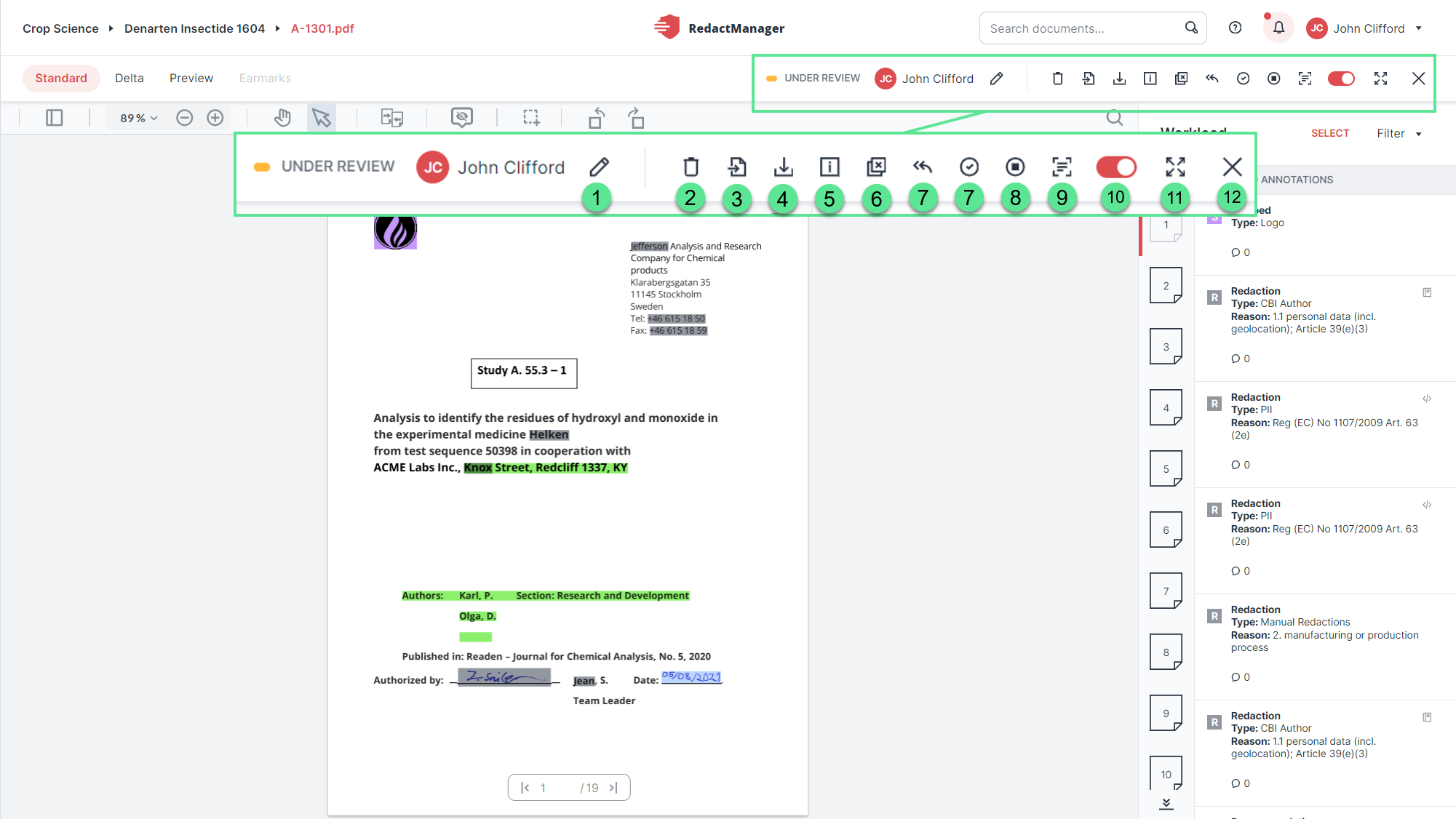Open the 89% zoom level dropdown
The image size is (1456, 819).
tap(139, 118)
